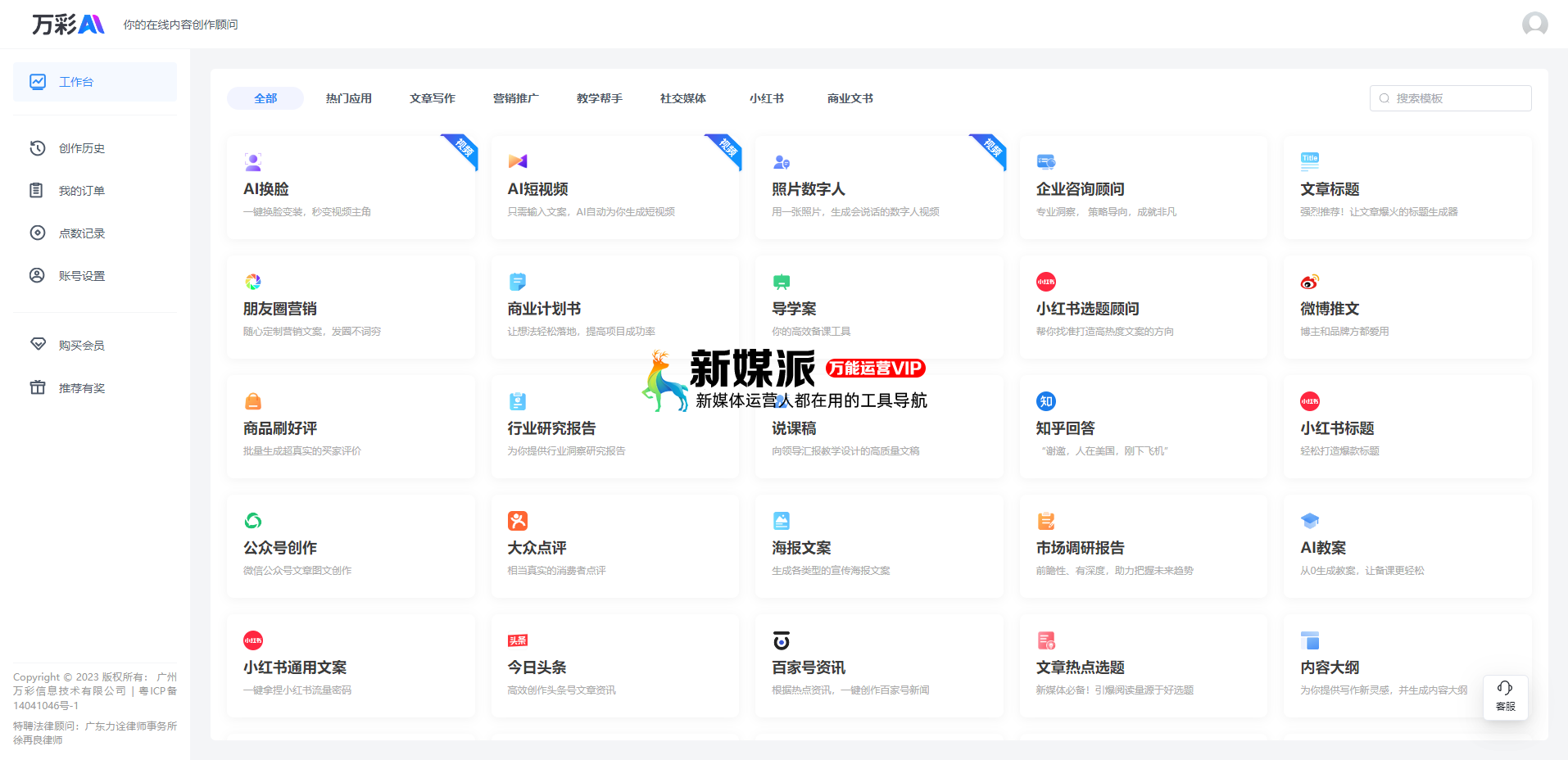Click the 小红书选题顾问 red icon

pos(1046,282)
